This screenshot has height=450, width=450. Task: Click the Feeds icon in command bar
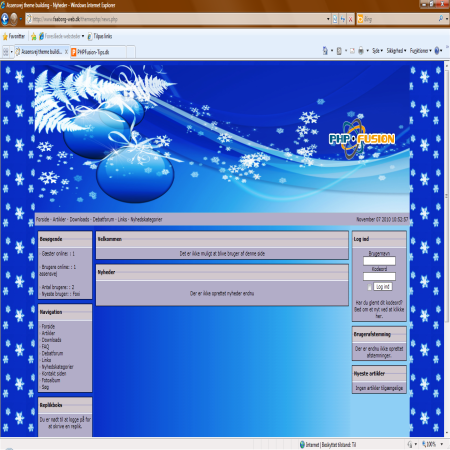(339, 51)
